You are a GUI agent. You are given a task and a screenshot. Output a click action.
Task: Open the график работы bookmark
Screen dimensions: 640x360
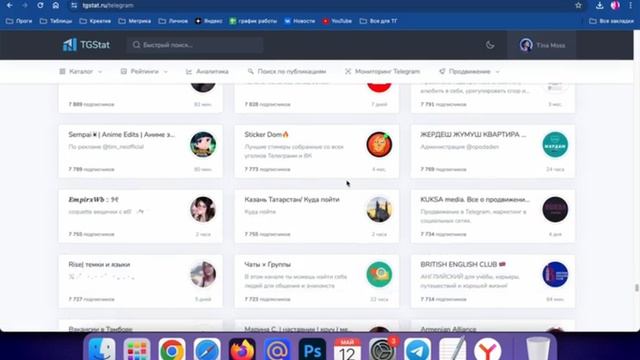(253, 21)
